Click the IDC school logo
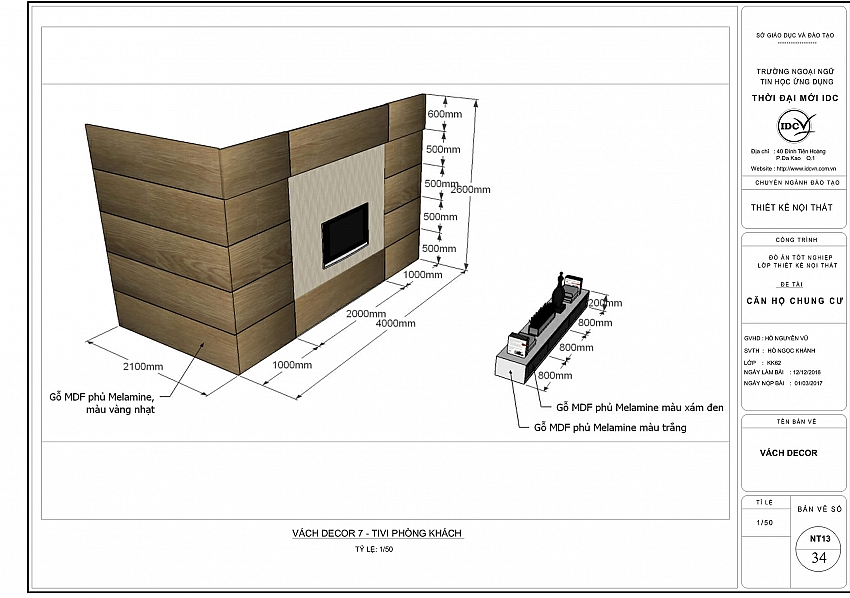 pyautogui.click(x=796, y=126)
